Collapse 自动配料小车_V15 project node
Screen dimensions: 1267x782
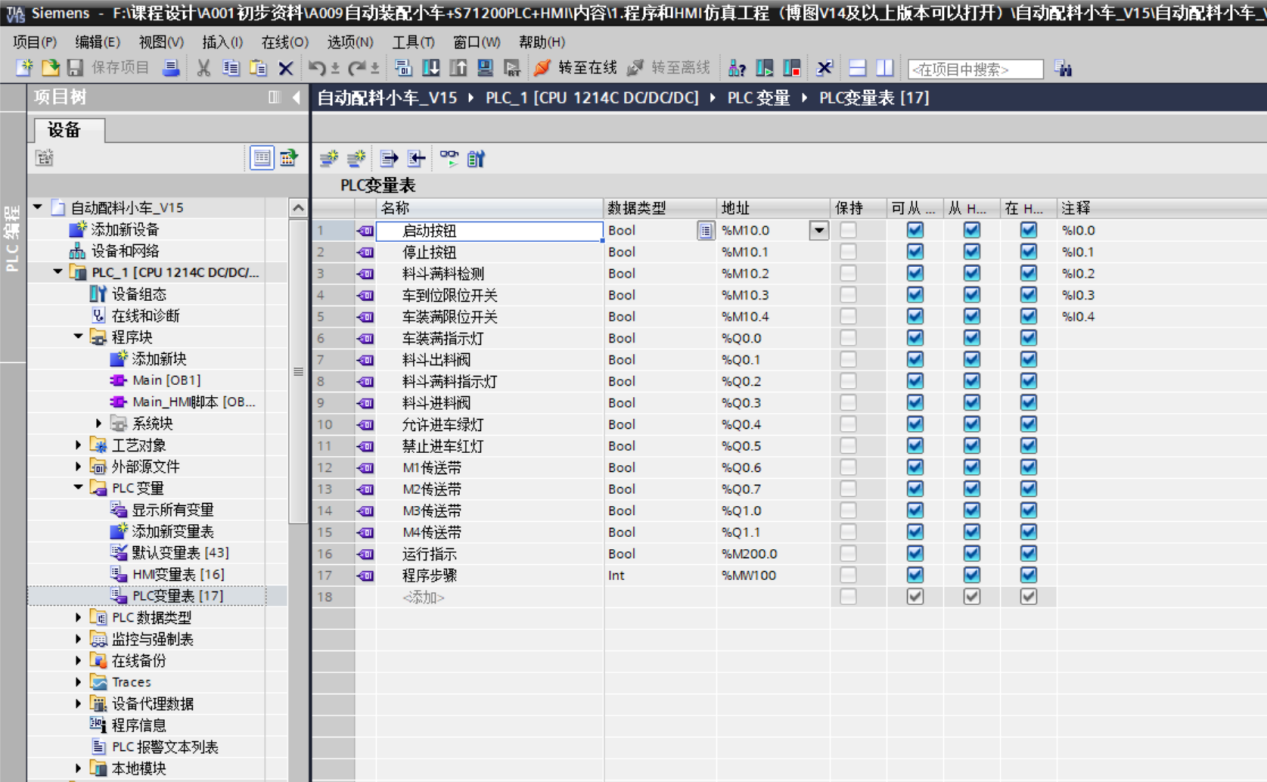pyautogui.click(x=38, y=208)
